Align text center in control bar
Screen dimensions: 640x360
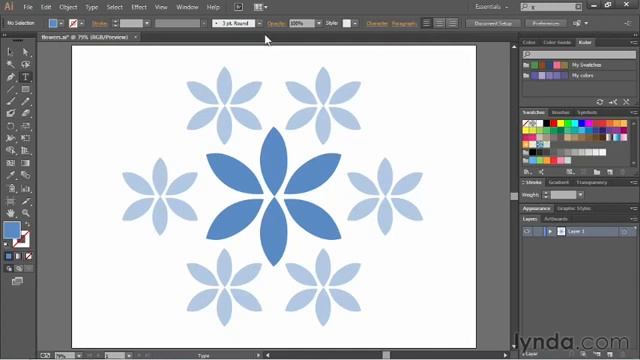click(x=439, y=23)
